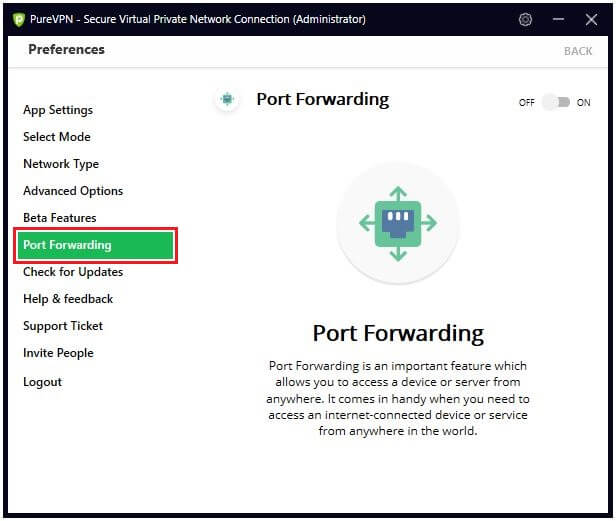This screenshot has width=616, height=521.
Task: Go back using the BACK button
Action: coord(578,51)
